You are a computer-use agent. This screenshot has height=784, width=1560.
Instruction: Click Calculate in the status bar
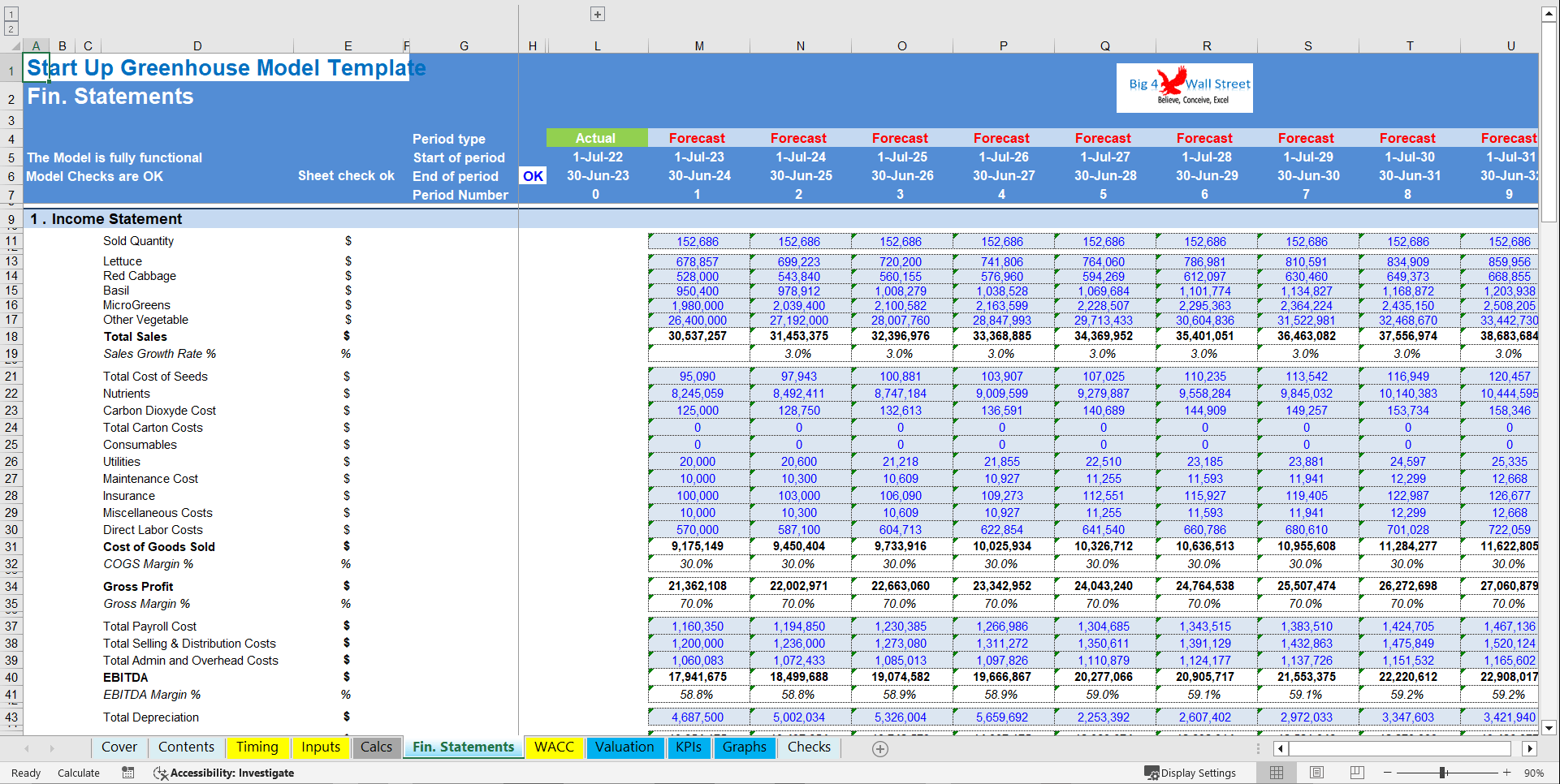point(79,773)
